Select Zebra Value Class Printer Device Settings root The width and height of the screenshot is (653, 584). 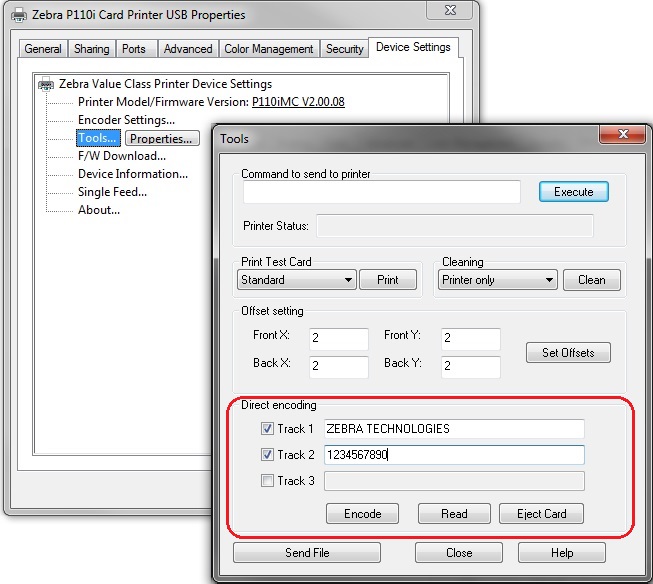[x=165, y=84]
